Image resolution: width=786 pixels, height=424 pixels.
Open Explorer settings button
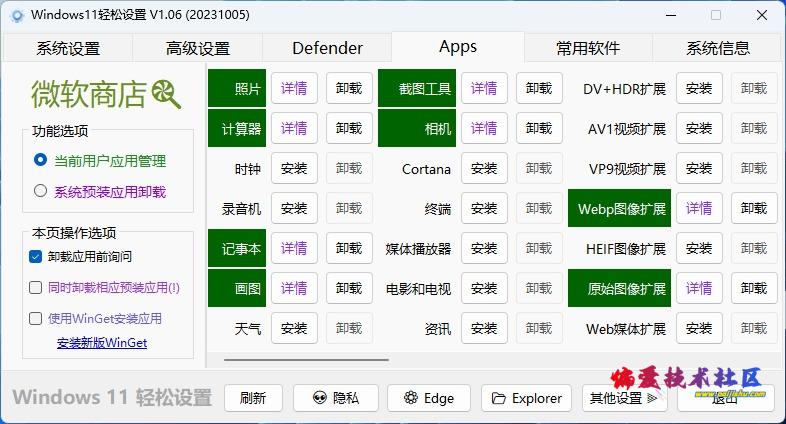526,398
